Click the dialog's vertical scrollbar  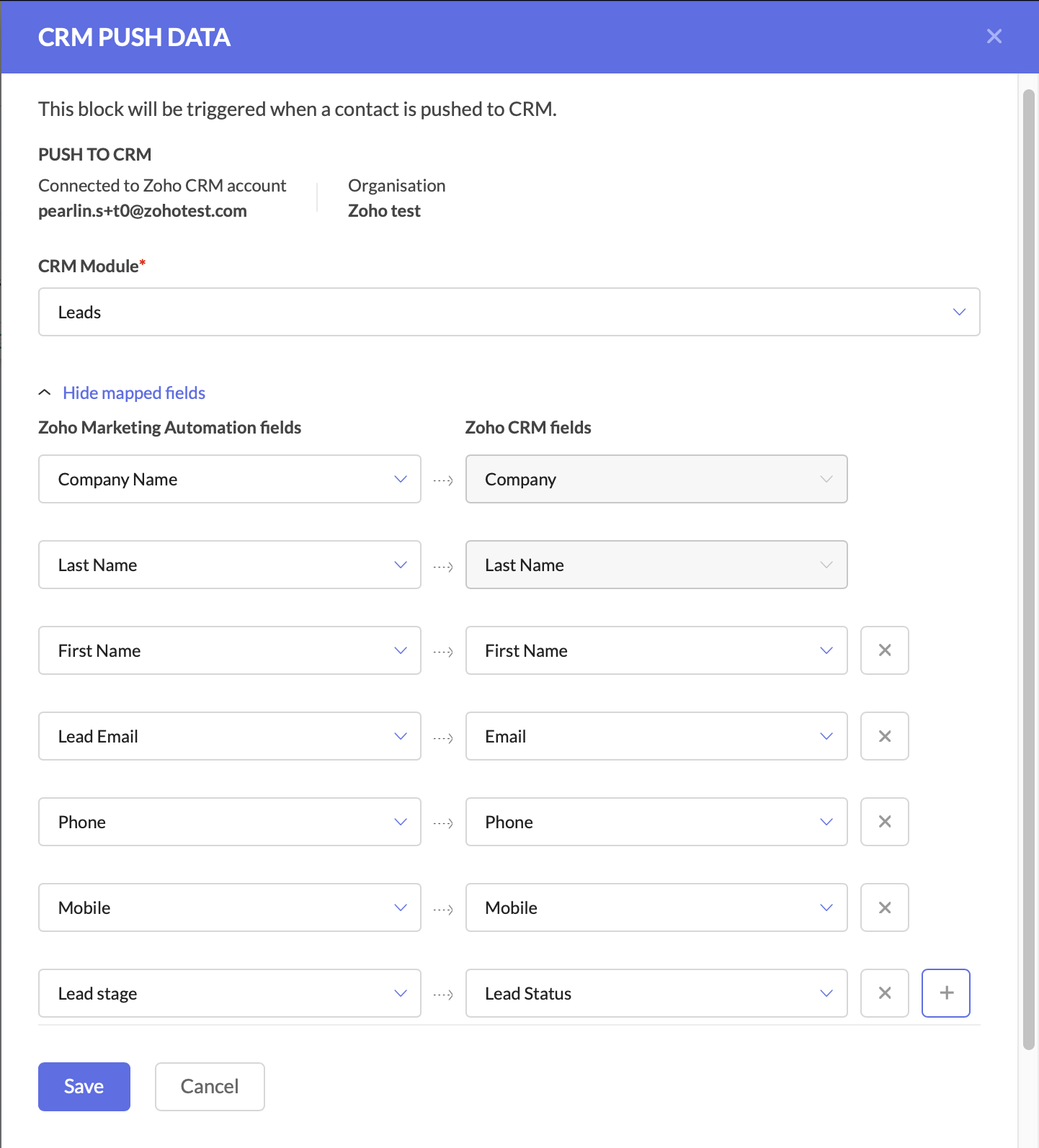[x=1029, y=569]
